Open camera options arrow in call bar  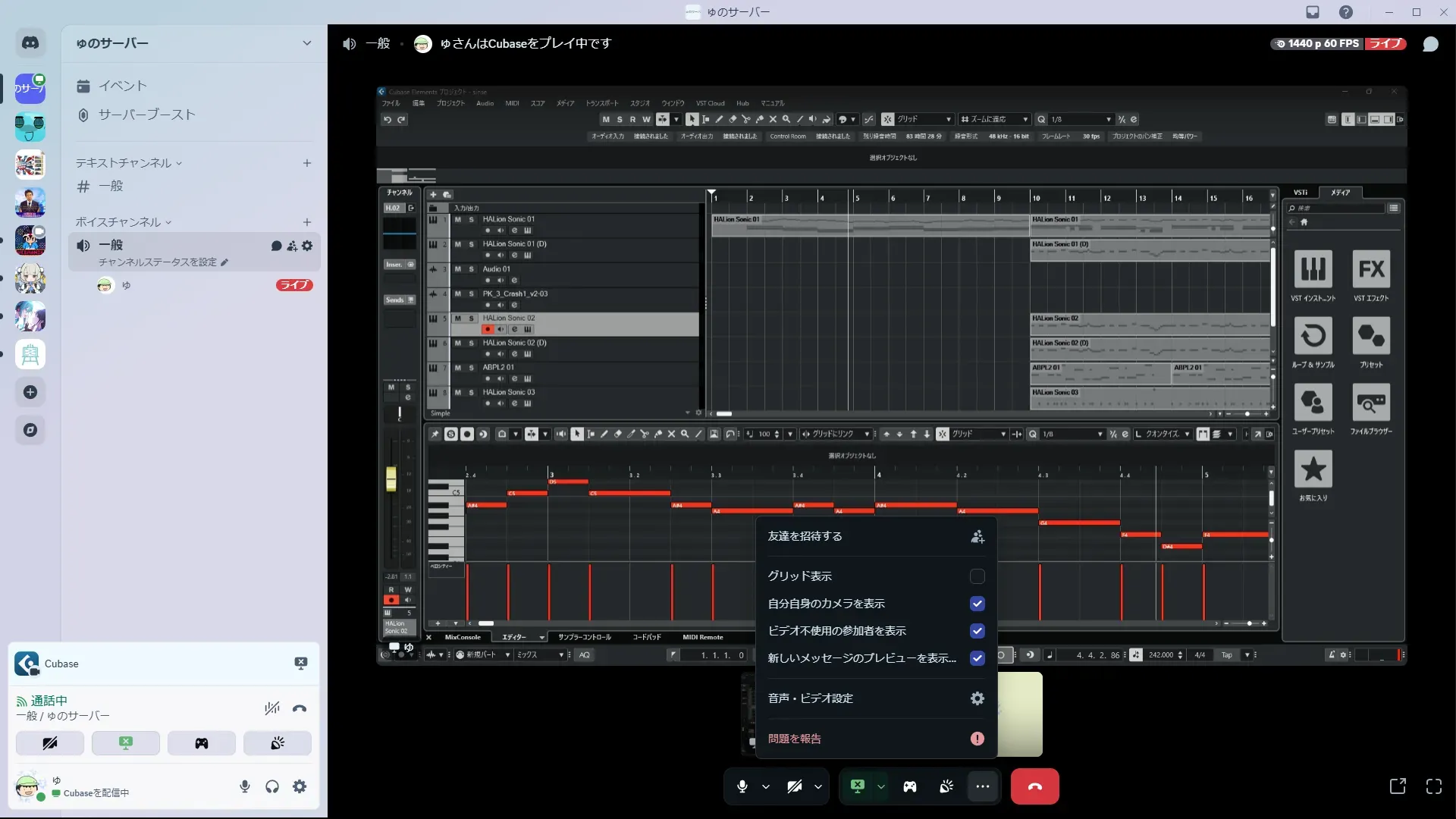[x=817, y=786]
